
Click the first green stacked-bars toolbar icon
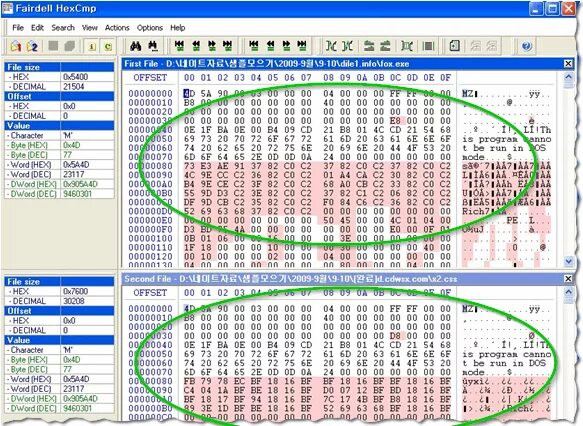coord(369,46)
